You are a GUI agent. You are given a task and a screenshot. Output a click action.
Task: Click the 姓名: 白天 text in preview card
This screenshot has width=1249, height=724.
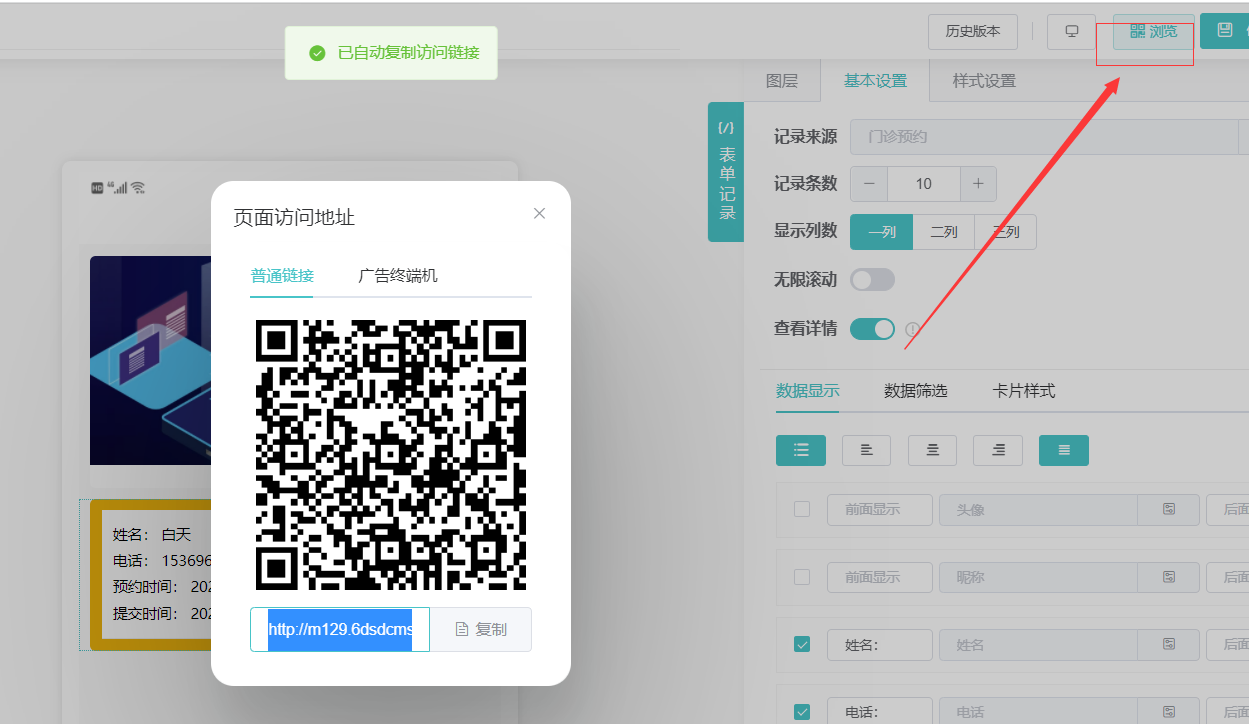152,535
